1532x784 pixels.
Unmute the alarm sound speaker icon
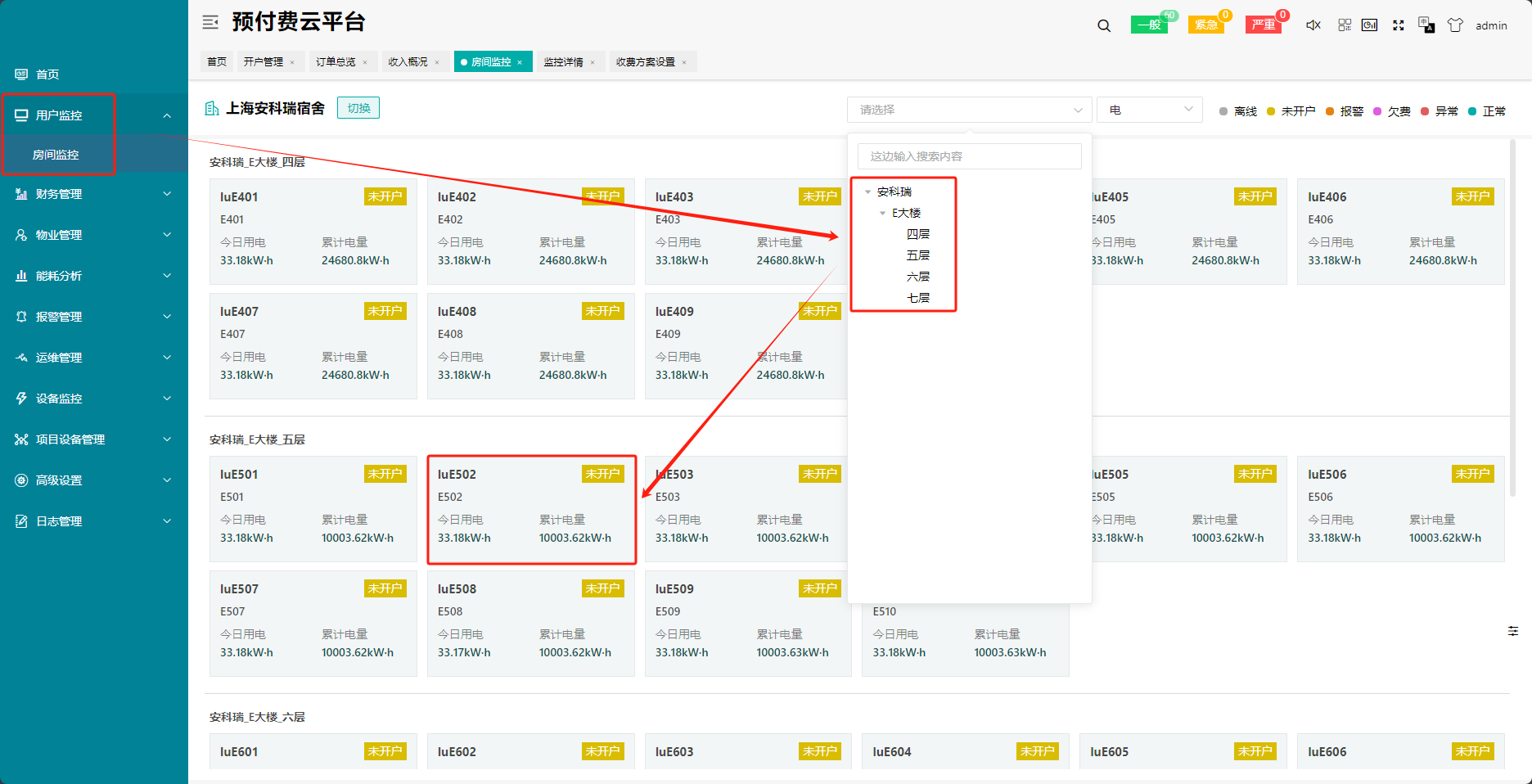[1313, 25]
